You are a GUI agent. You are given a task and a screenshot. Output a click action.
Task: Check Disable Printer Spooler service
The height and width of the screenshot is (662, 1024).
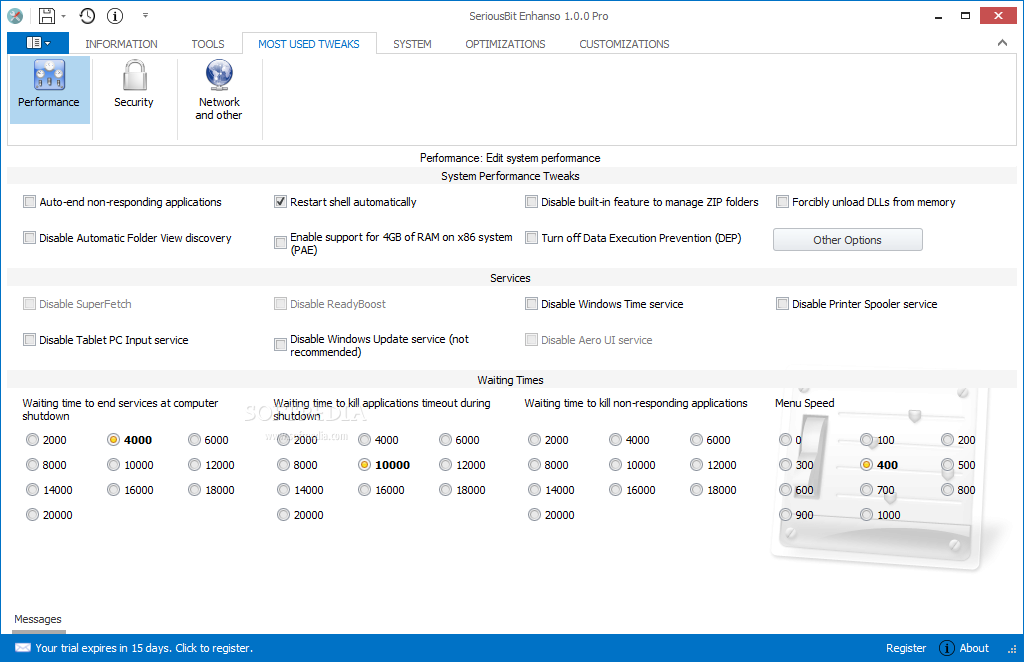click(x=782, y=304)
